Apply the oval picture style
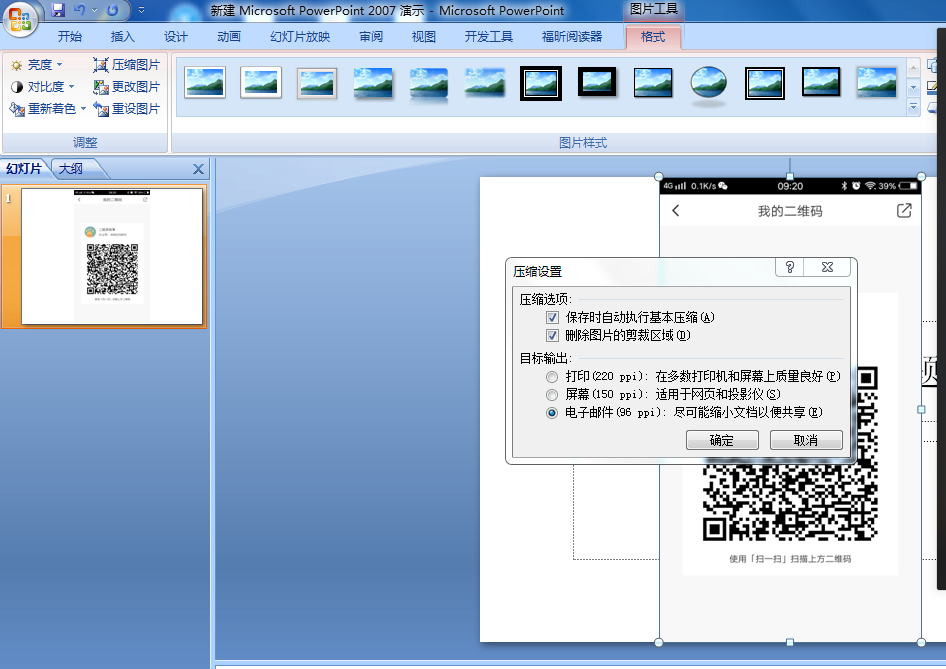946x669 pixels. (x=709, y=84)
